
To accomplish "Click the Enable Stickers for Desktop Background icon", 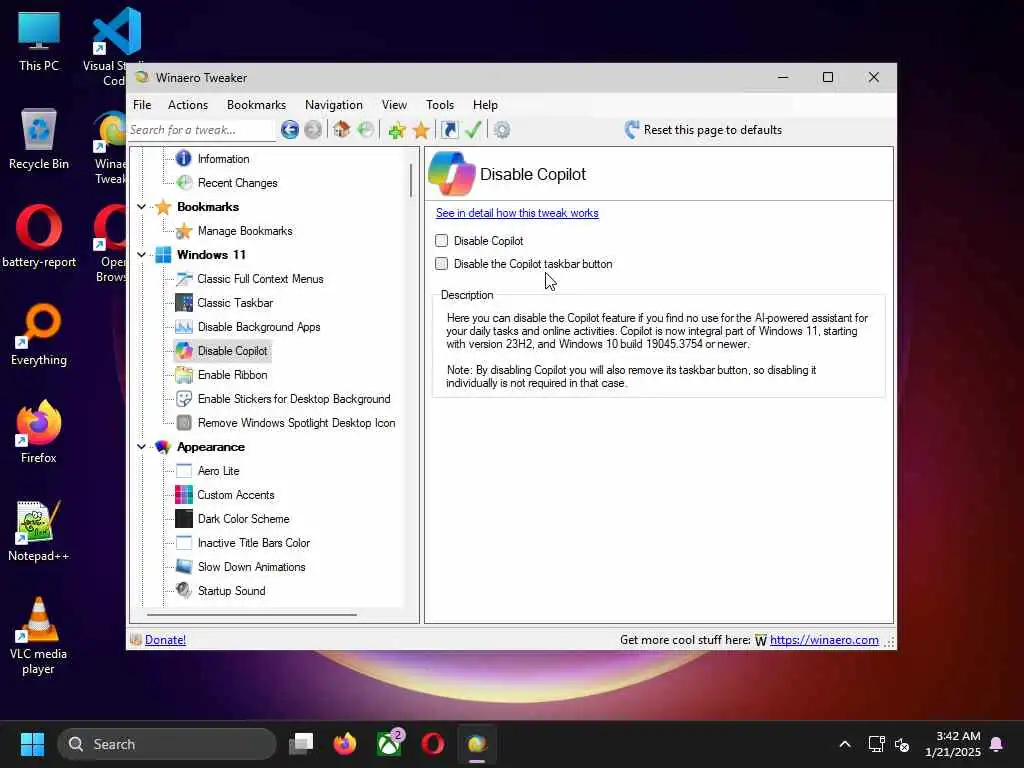I will [x=184, y=399].
